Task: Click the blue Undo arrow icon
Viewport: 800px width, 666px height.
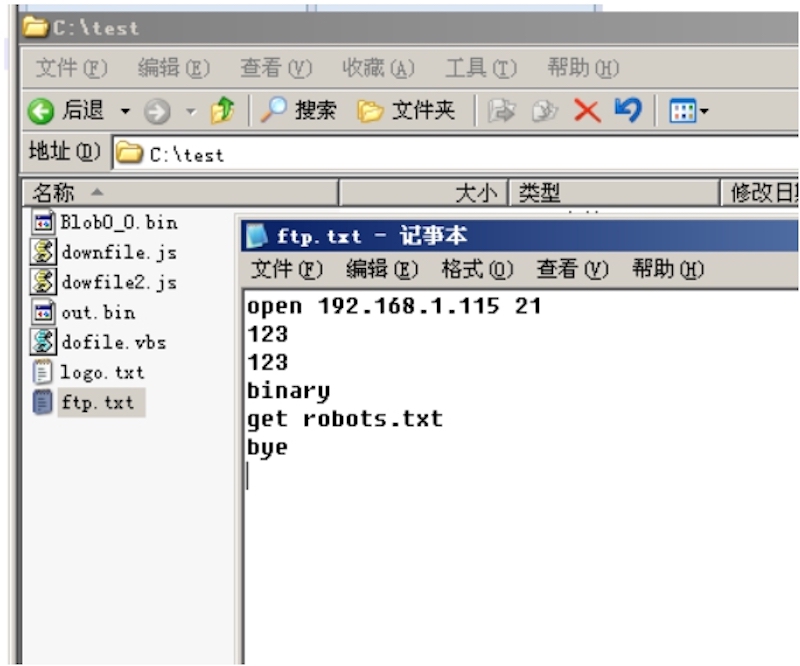Action: [x=627, y=111]
